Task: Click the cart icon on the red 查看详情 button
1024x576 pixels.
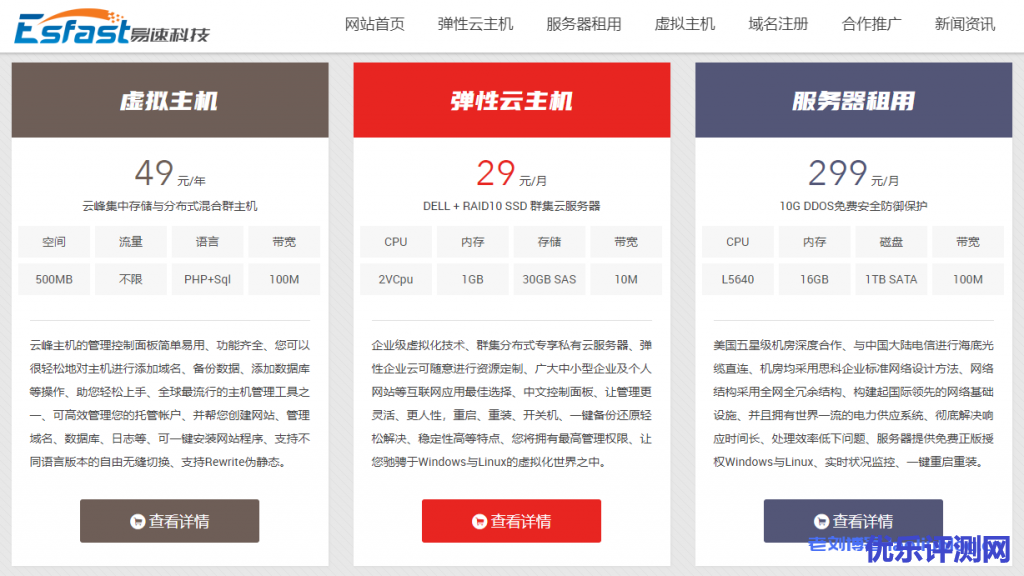Action: coord(479,521)
